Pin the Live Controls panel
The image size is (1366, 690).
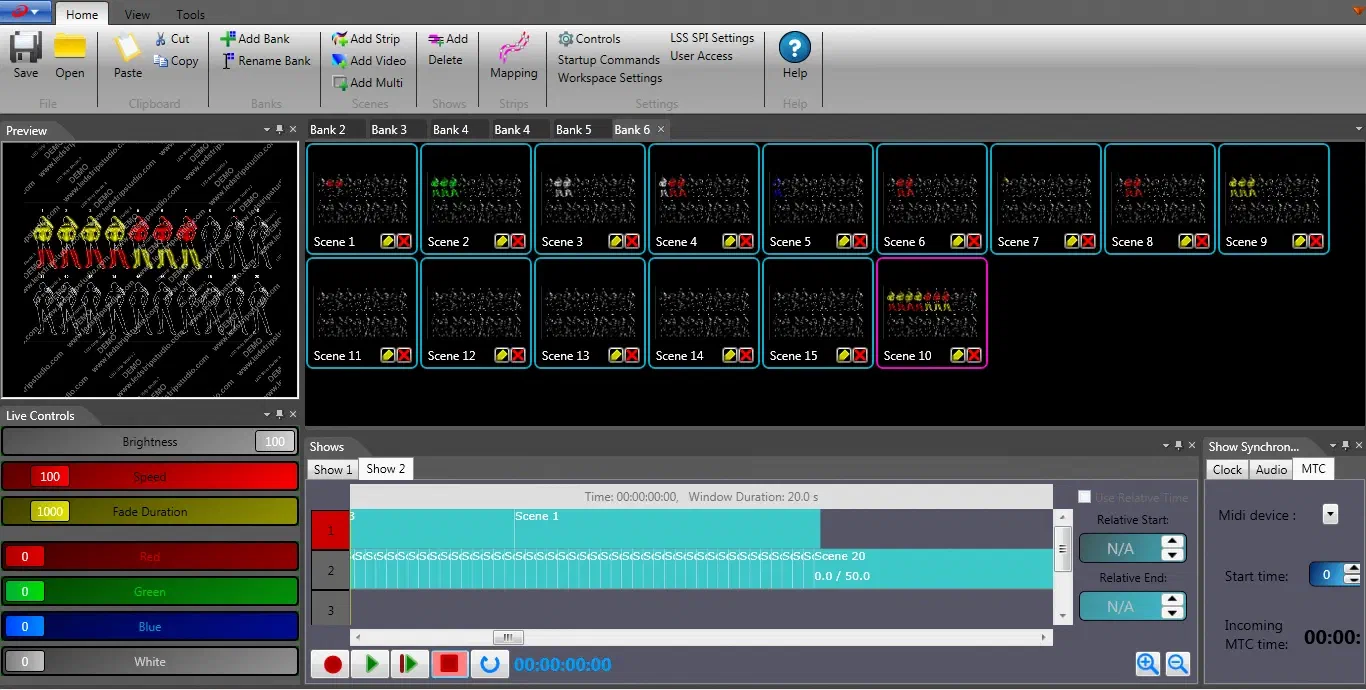(x=280, y=415)
